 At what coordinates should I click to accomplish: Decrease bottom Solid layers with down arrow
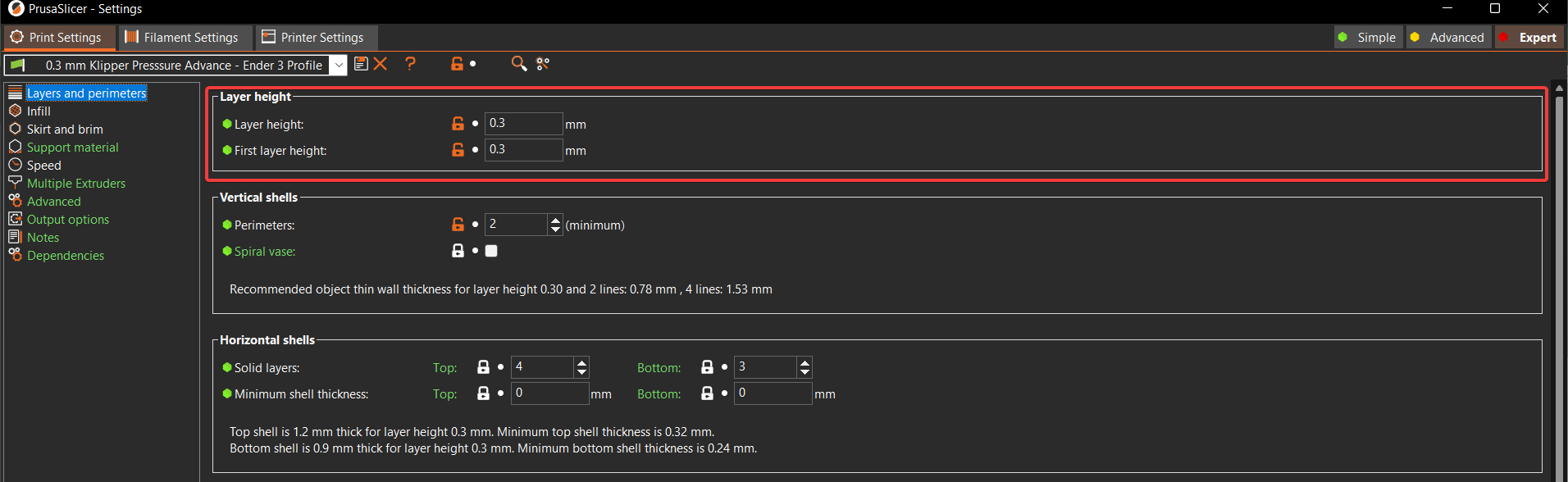pos(805,372)
